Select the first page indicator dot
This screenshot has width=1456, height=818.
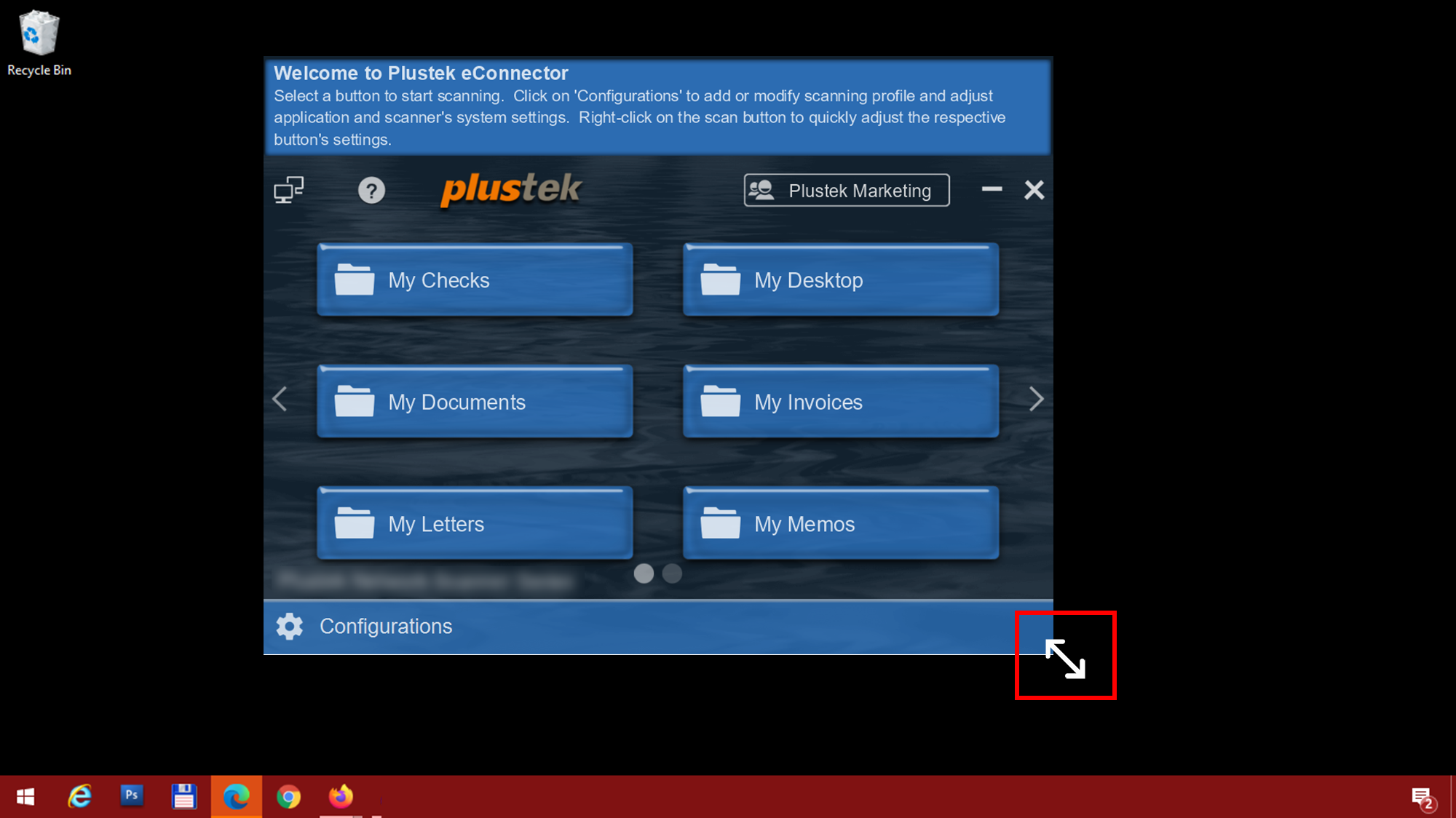644,573
